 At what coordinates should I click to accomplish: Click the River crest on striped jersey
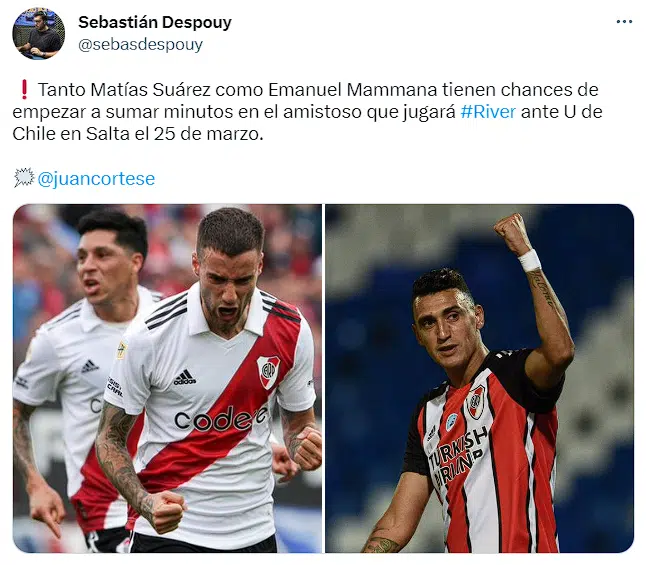pyautogui.click(x=475, y=402)
